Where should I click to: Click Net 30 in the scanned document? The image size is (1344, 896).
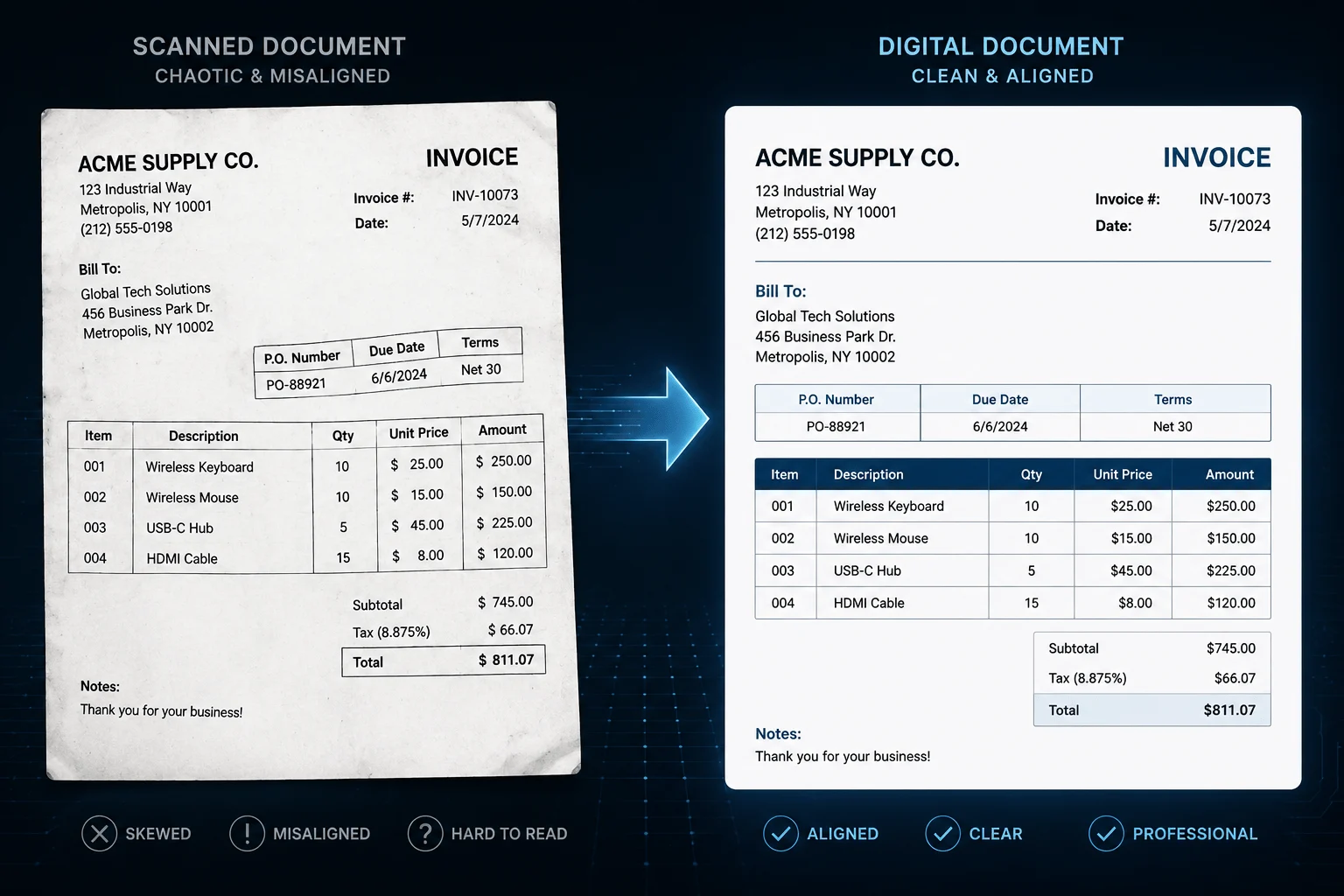click(x=481, y=369)
